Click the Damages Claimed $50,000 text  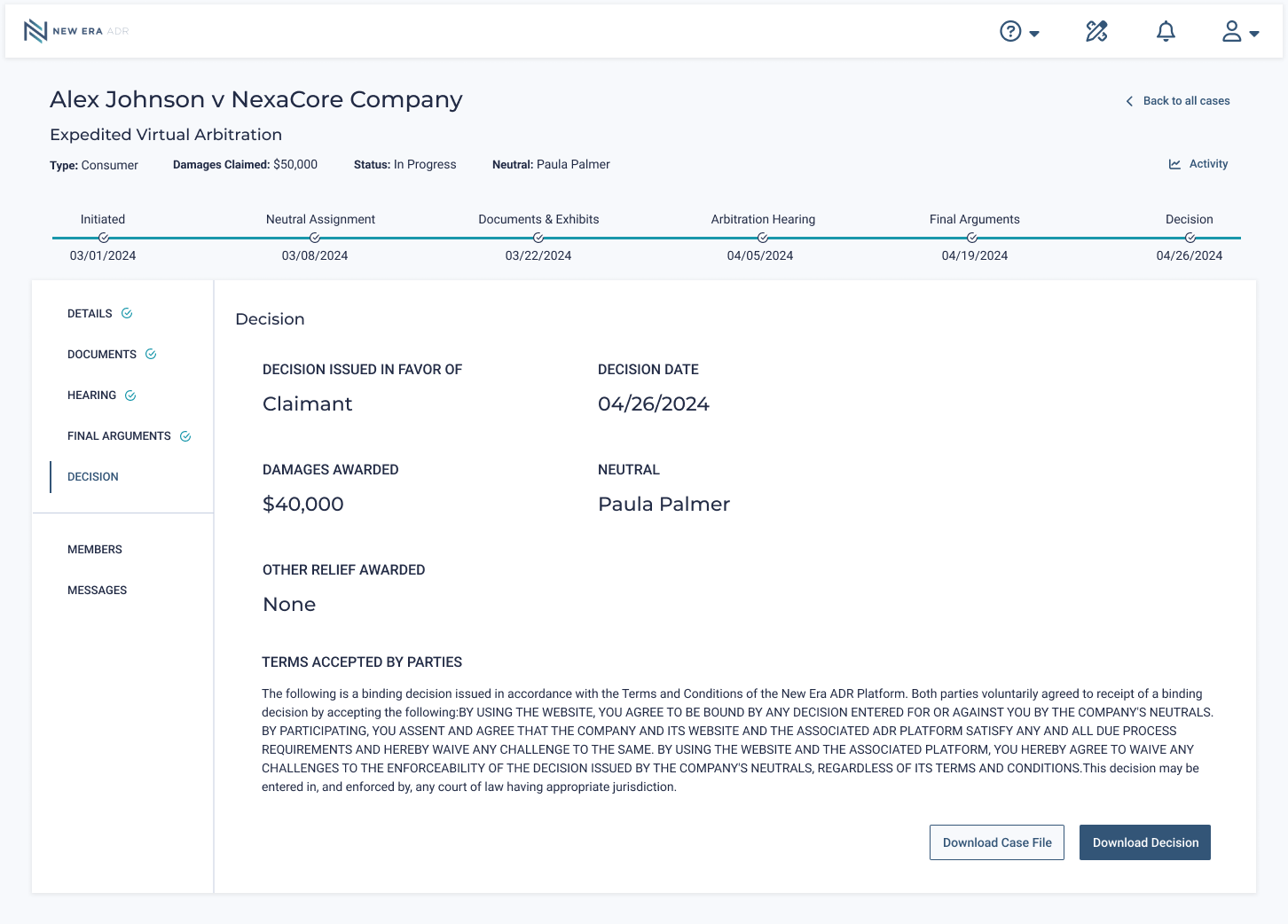245,165
